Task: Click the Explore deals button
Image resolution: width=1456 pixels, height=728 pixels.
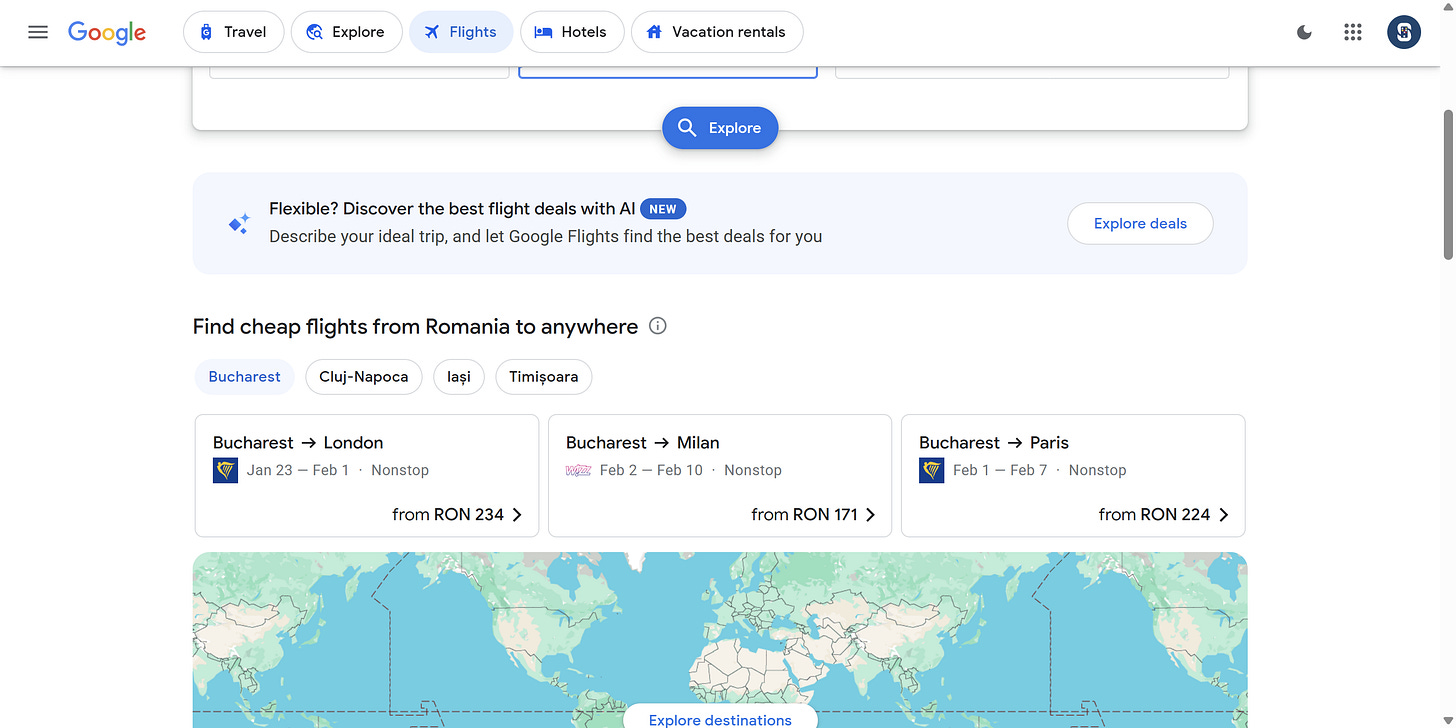Action: click(x=1140, y=224)
